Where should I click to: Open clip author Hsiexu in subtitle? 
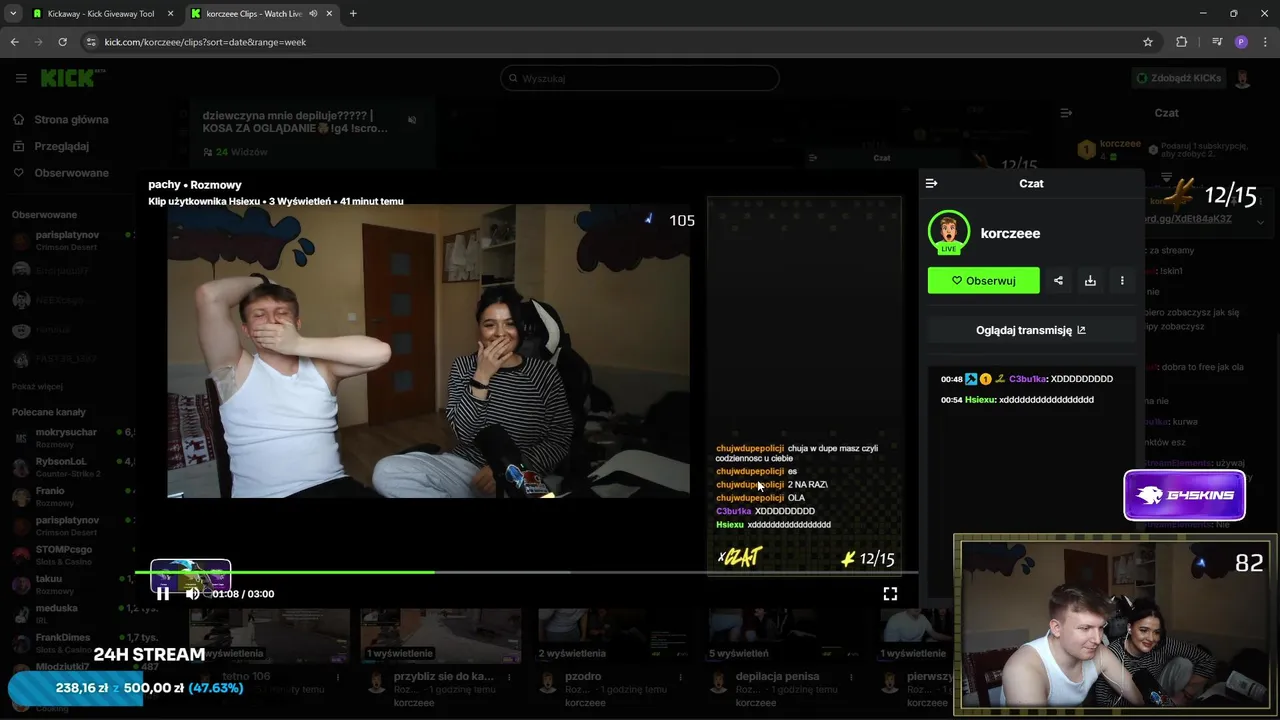click(244, 201)
